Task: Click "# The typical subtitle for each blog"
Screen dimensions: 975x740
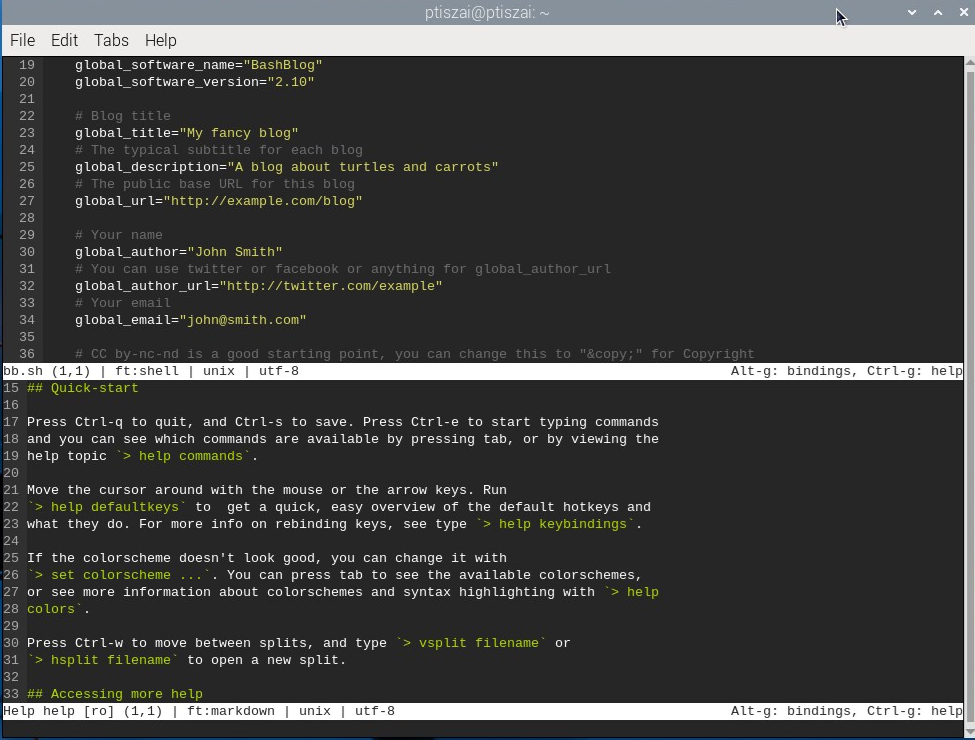Action: pos(219,150)
